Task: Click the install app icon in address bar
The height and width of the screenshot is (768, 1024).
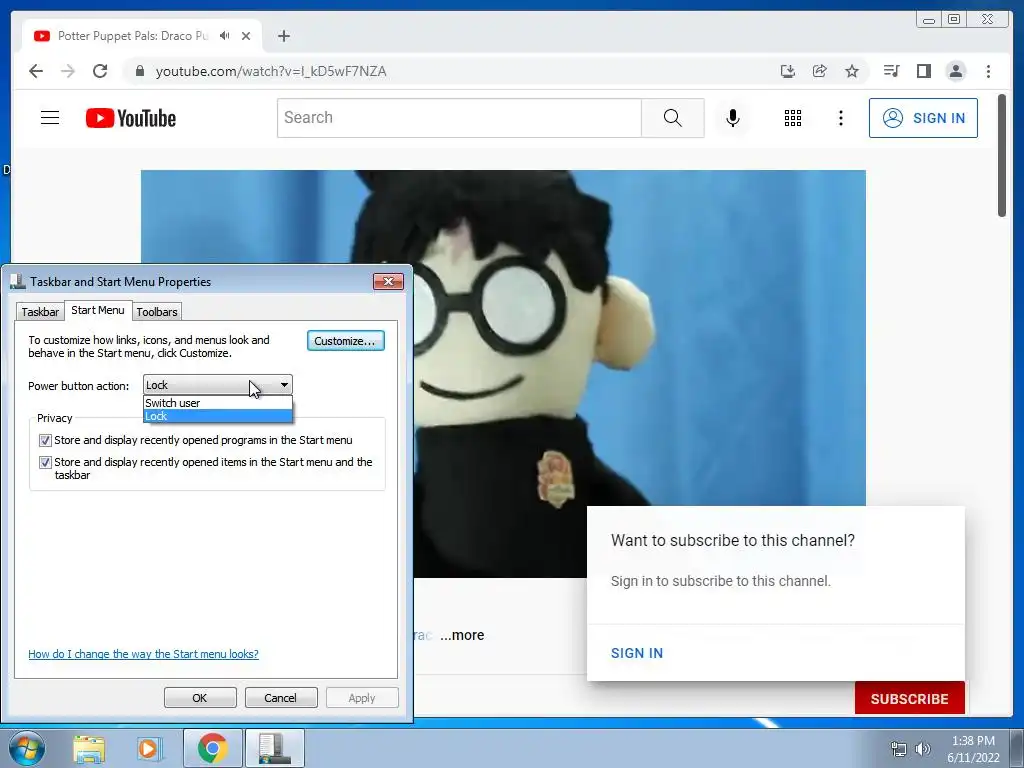Action: tap(788, 71)
